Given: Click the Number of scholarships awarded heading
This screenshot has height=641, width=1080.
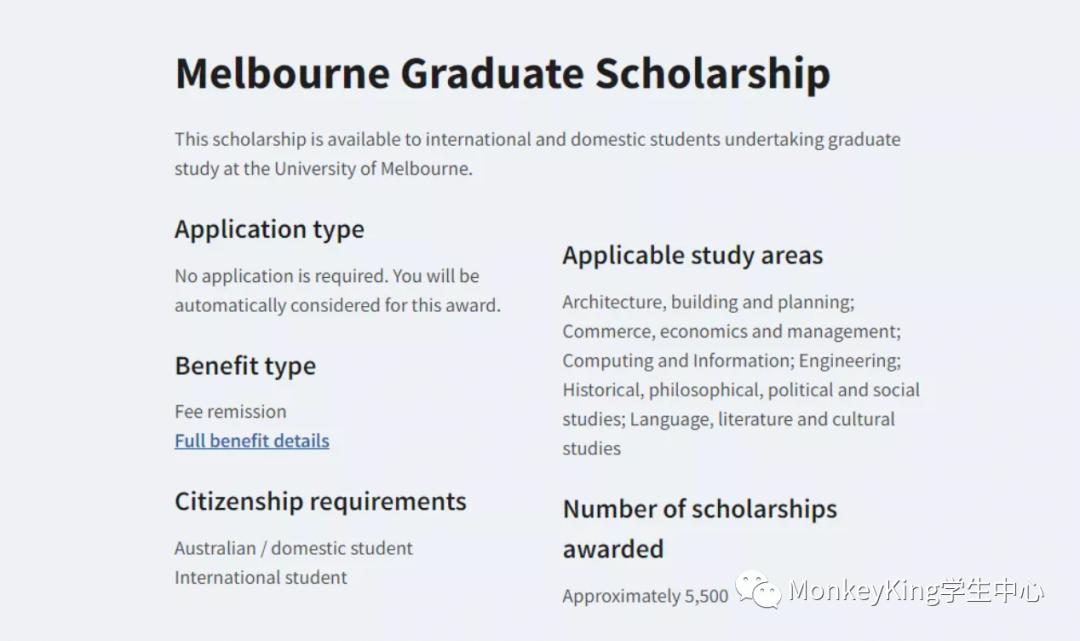Looking at the screenshot, I should pyautogui.click(x=700, y=529).
